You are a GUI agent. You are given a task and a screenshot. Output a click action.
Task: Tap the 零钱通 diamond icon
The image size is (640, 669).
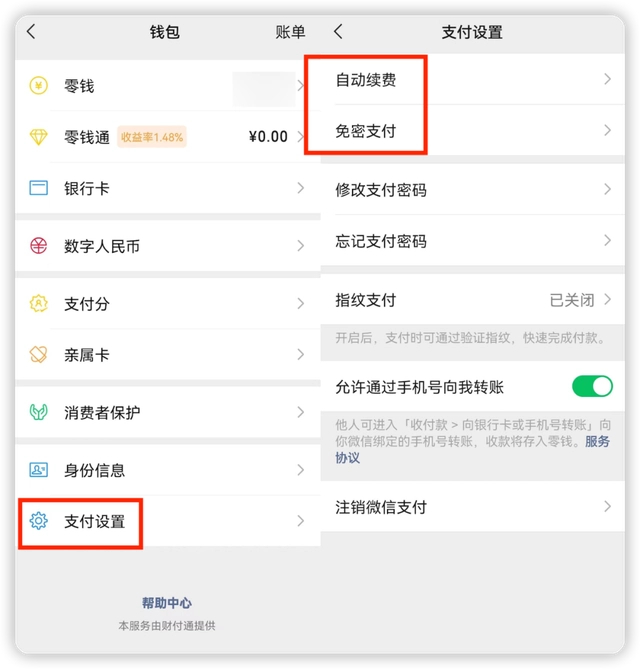(x=39, y=137)
